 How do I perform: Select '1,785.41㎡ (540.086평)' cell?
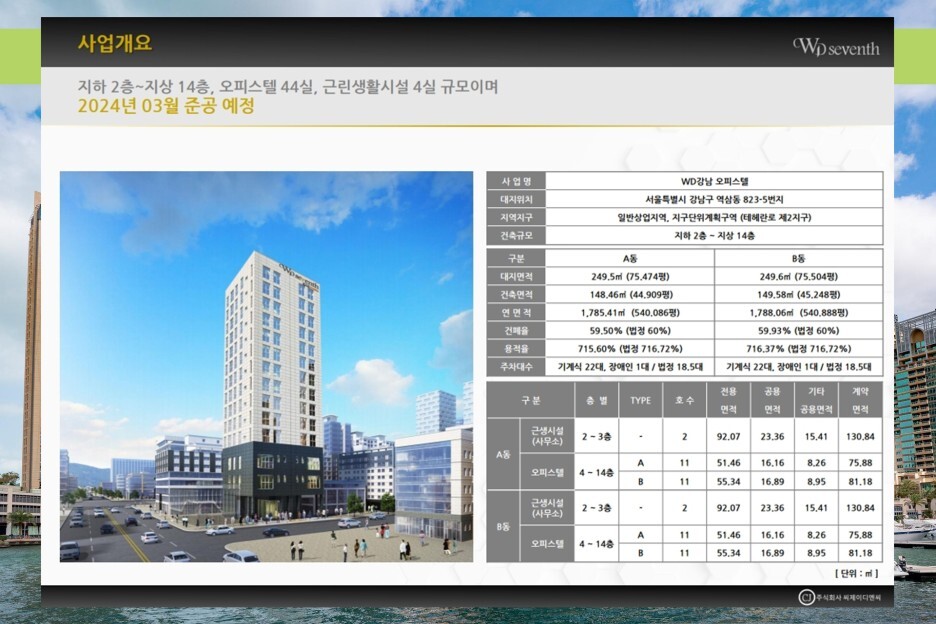pyautogui.click(x=630, y=312)
